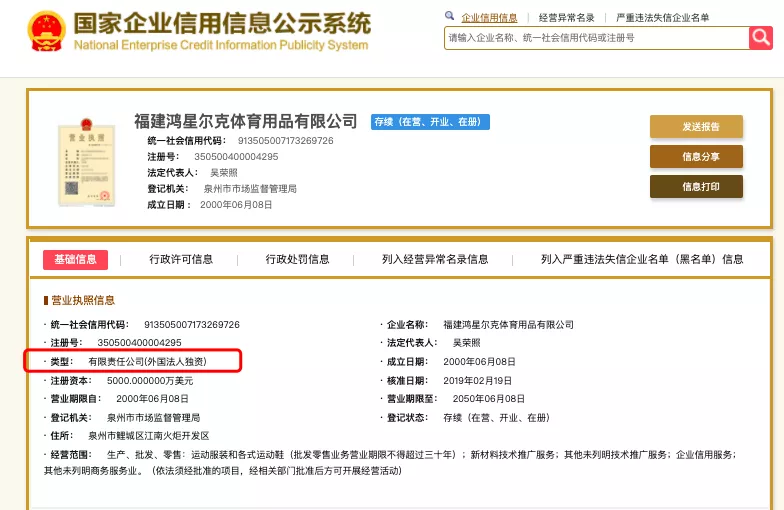The image size is (784, 510).
Task: Click the 经营范围 description text
Action: [x=390, y=462]
